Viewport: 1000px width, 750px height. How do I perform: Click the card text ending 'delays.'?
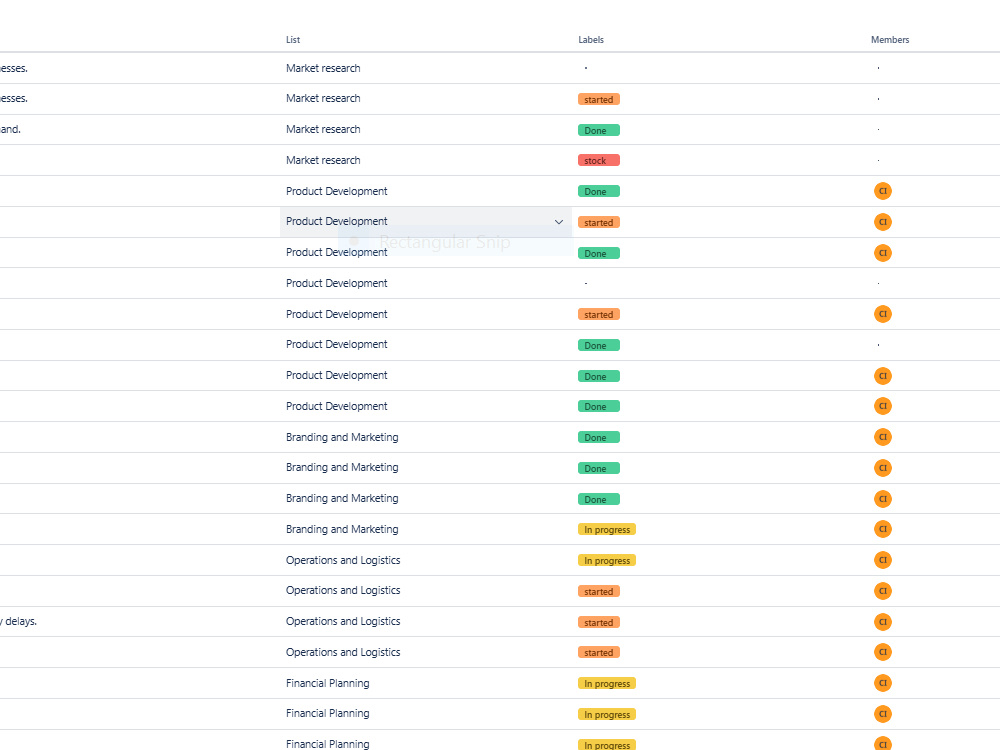(18, 621)
